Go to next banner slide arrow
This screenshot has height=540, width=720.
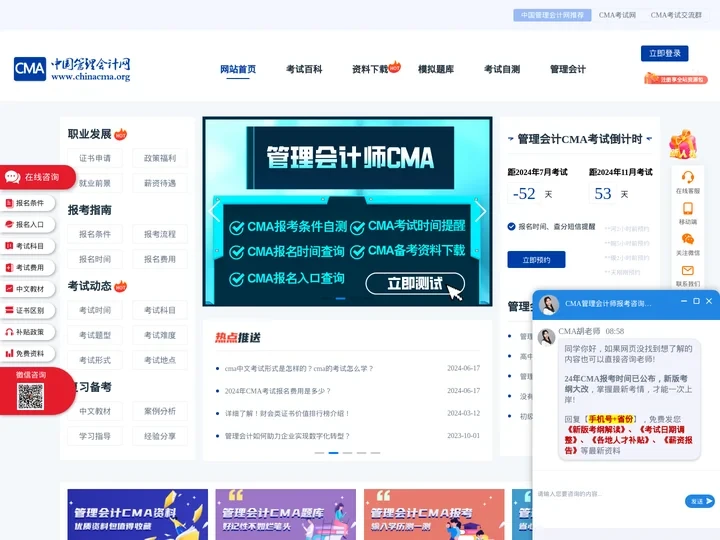tap(480, 212)
